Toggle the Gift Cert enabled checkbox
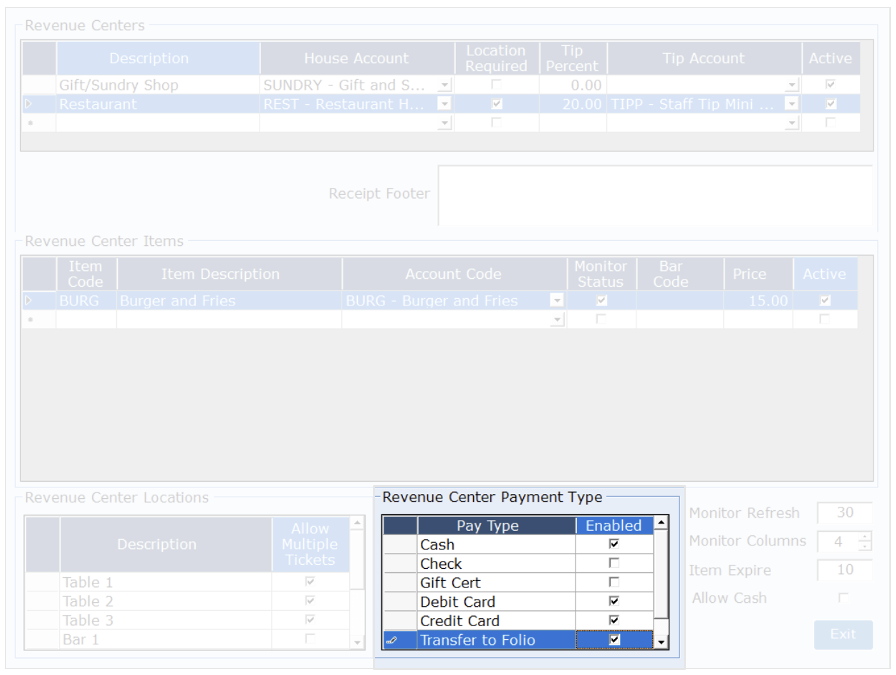 (x=614, y=583)
